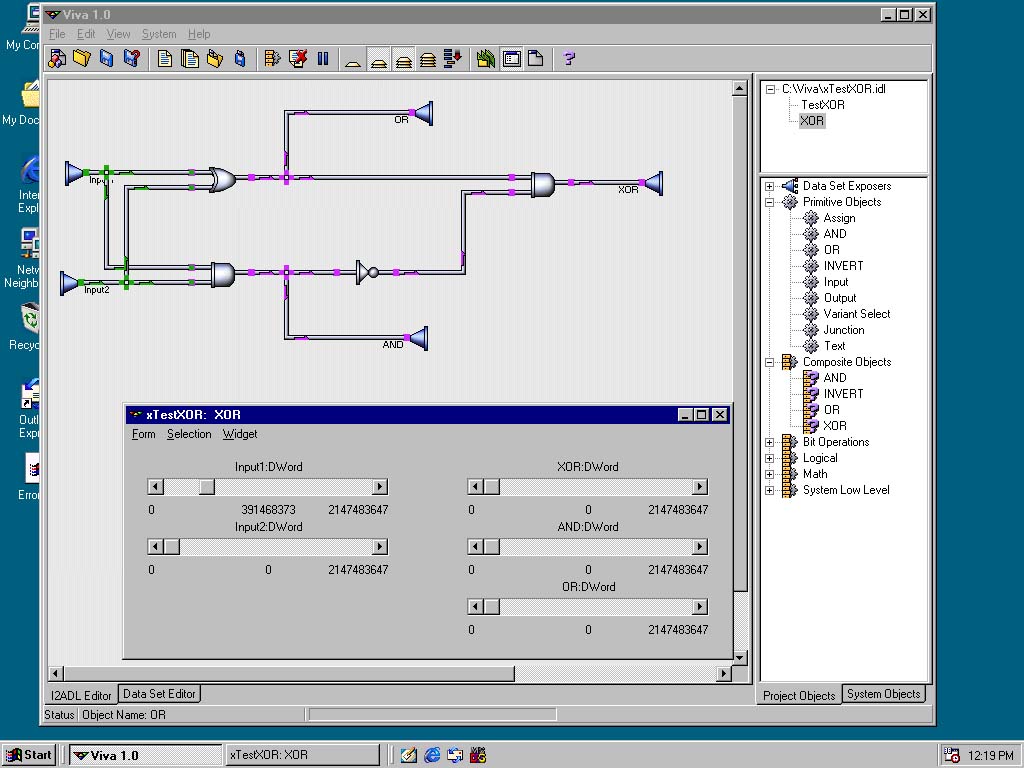Viewport: 1024px width, 768px height.
Task: Collapse the Primitive Objects tree node
Action: pyautogui.click(x=769, y=202)
